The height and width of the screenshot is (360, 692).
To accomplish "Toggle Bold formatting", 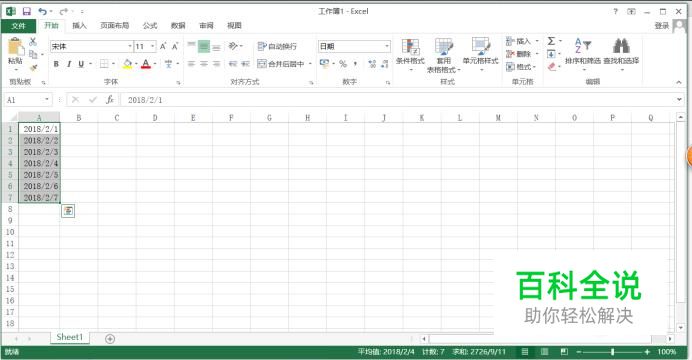I will tap(56, 64).
